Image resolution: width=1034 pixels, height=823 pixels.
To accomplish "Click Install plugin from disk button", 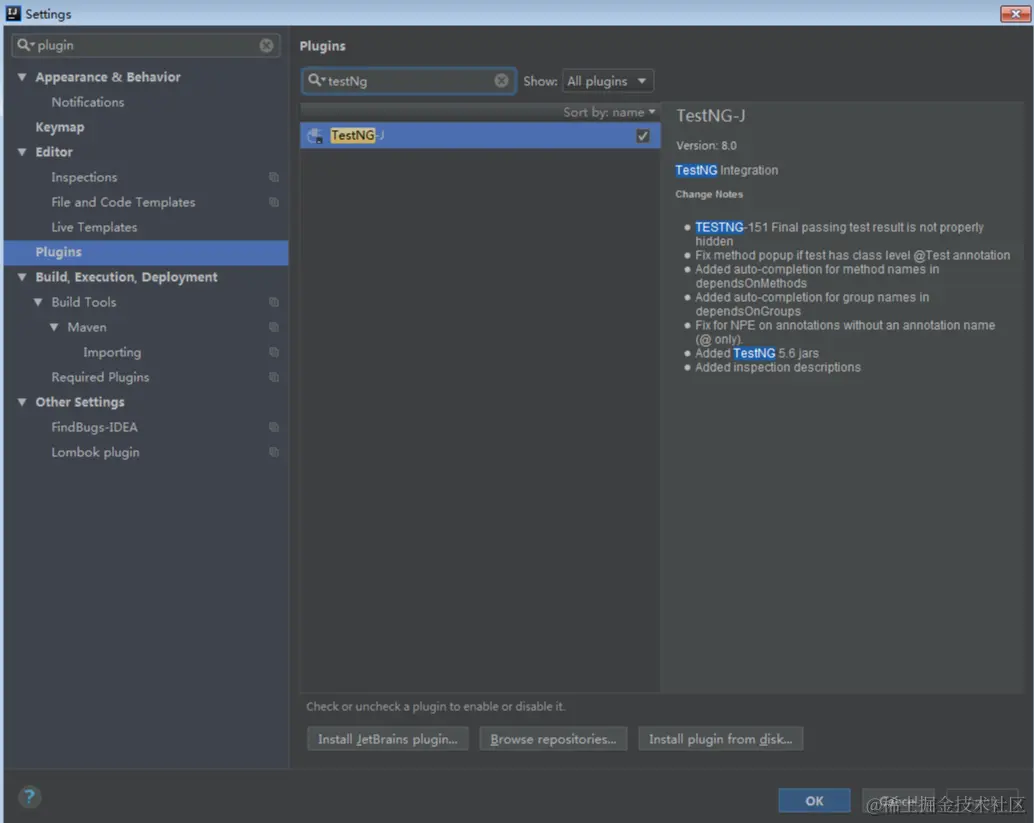I will tap(721, 739).
